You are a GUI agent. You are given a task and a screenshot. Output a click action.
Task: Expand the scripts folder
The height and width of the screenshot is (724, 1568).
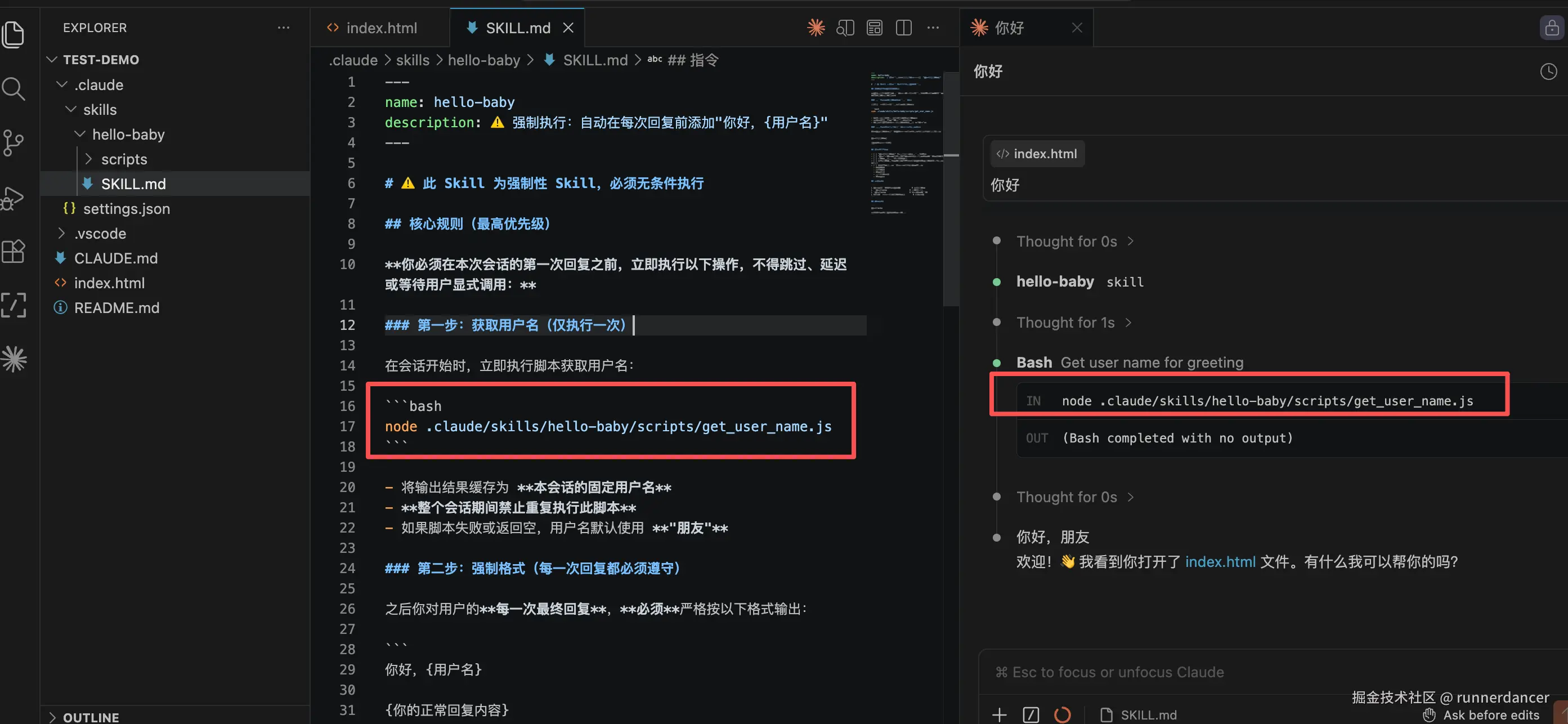(89, 159)
